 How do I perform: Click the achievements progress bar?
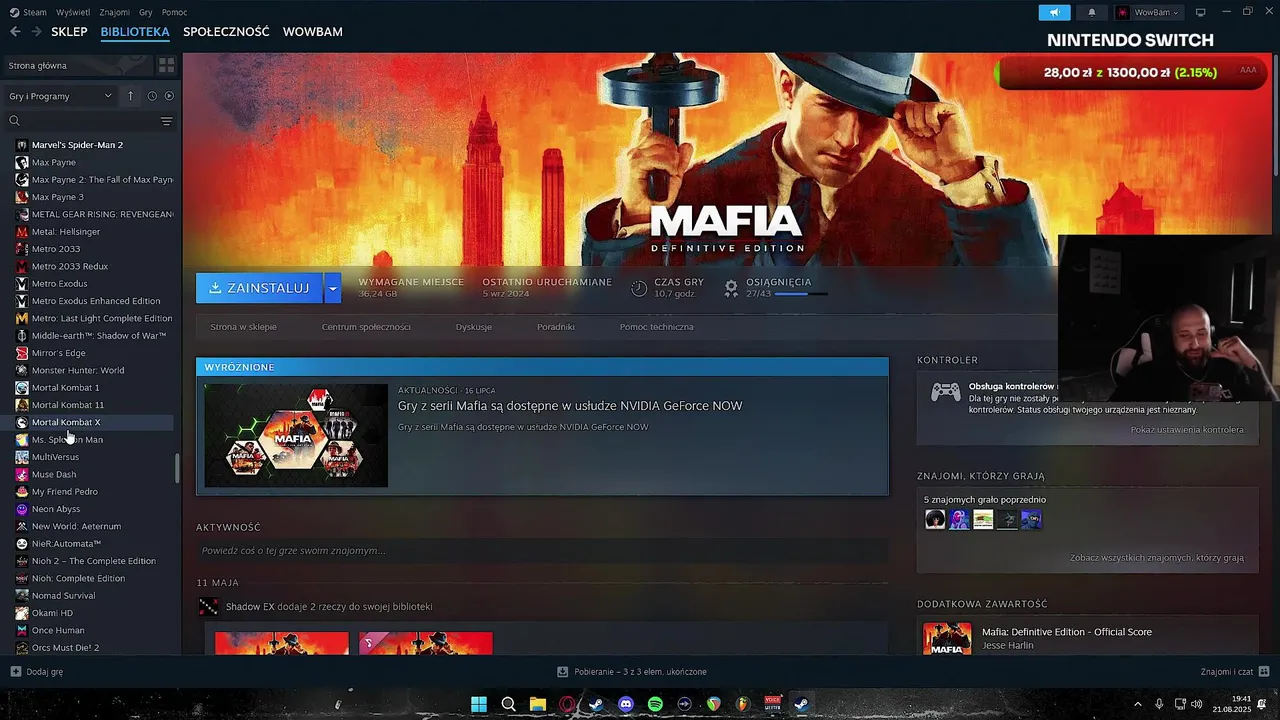(801, 294)
